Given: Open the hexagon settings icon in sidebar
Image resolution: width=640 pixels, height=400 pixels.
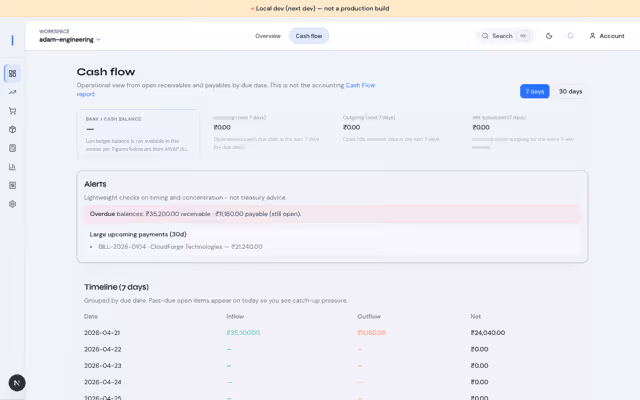Looking at the screenshot, I should point(13,204).
